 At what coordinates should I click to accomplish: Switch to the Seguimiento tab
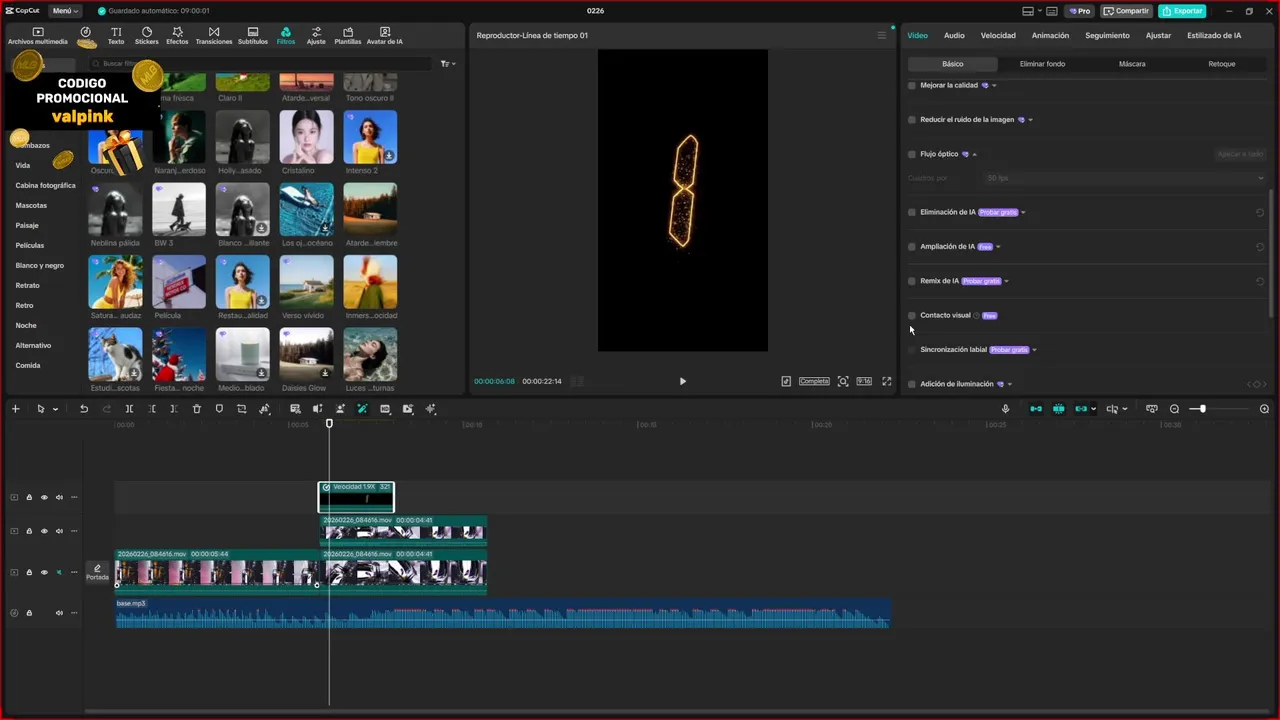click(1107, 35)
